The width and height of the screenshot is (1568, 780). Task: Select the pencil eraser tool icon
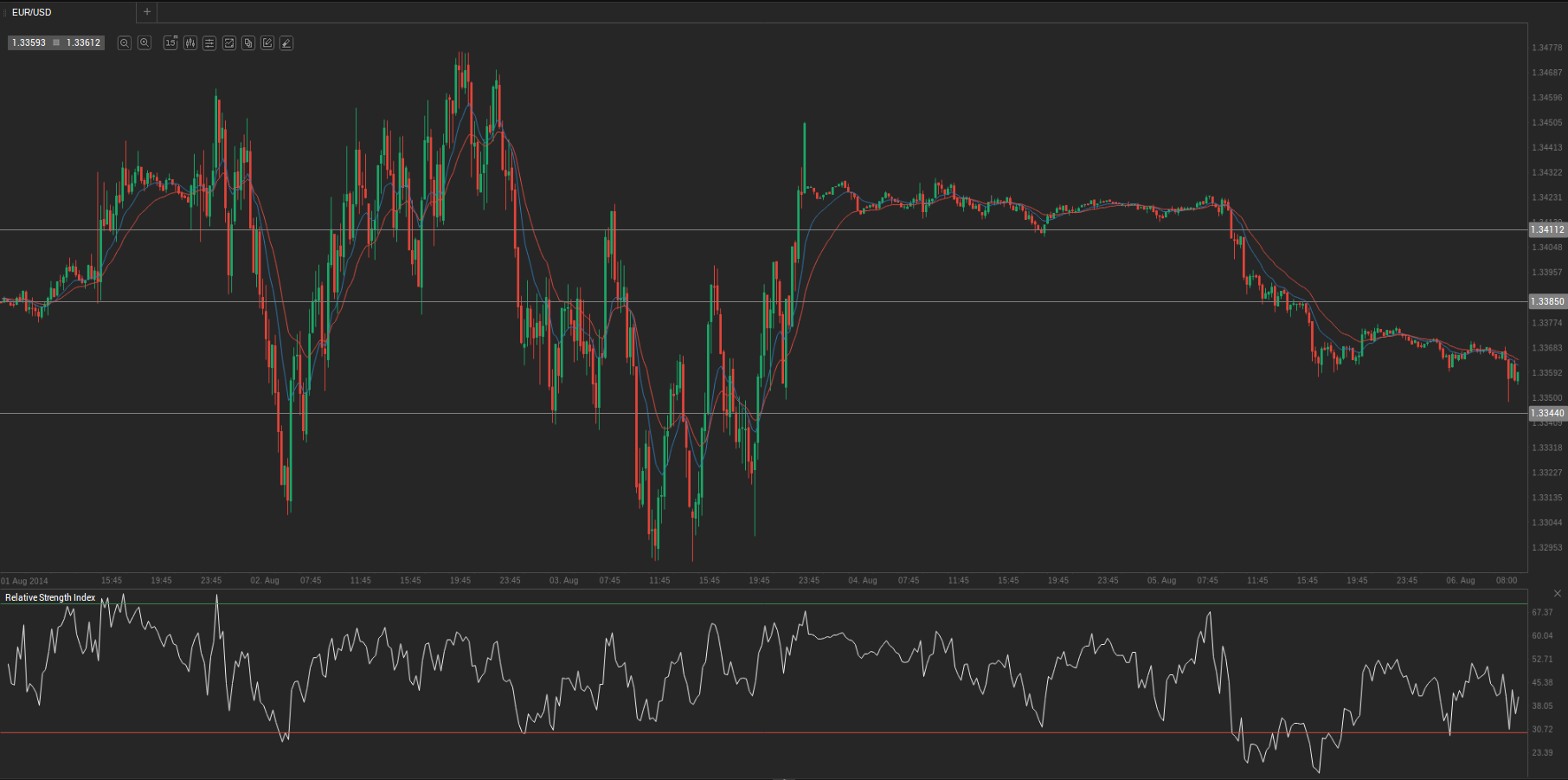pyautogui.click(x=286, y=42)
